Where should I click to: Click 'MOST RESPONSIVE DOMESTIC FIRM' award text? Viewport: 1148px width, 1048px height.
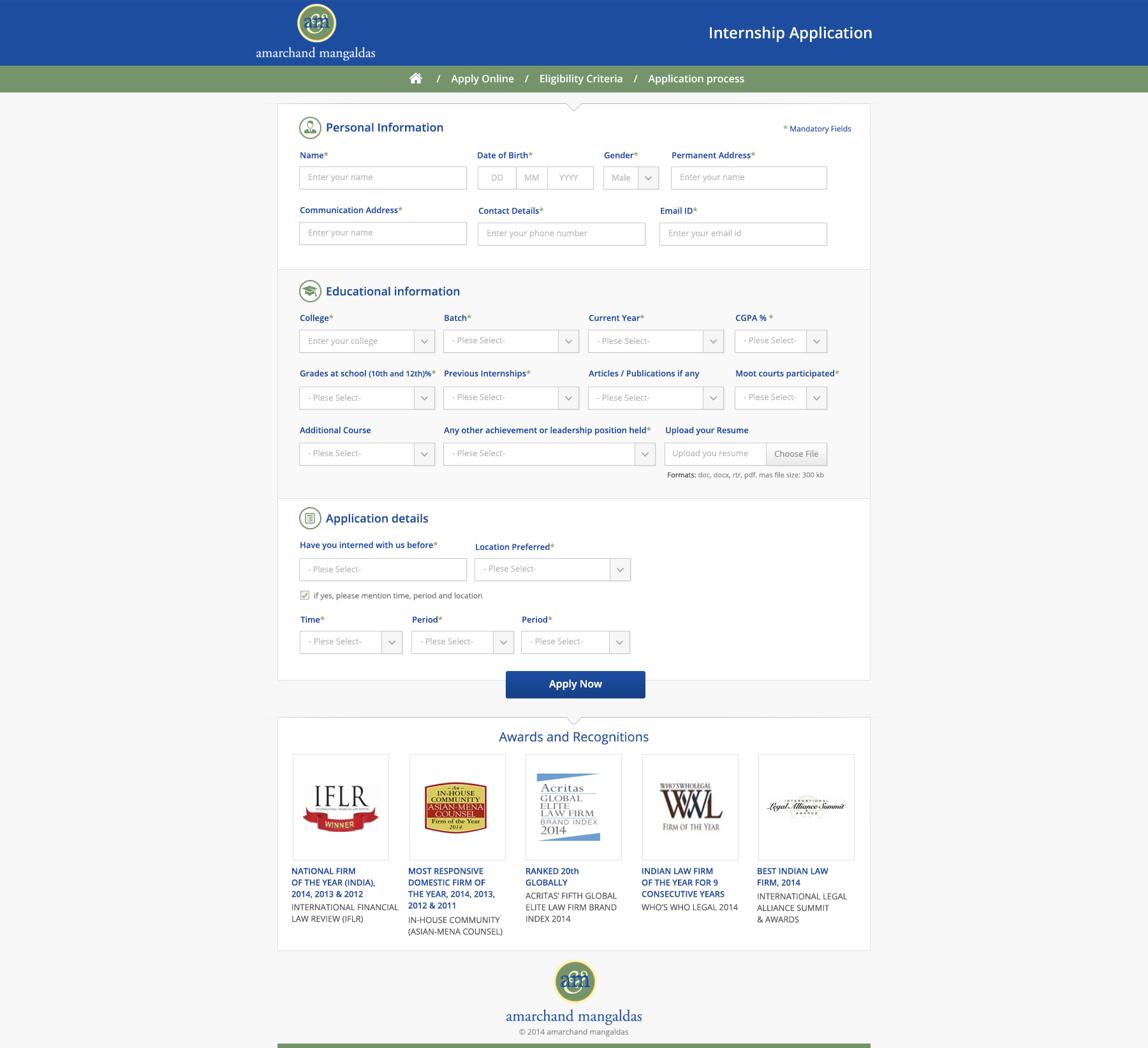(452, 889)
